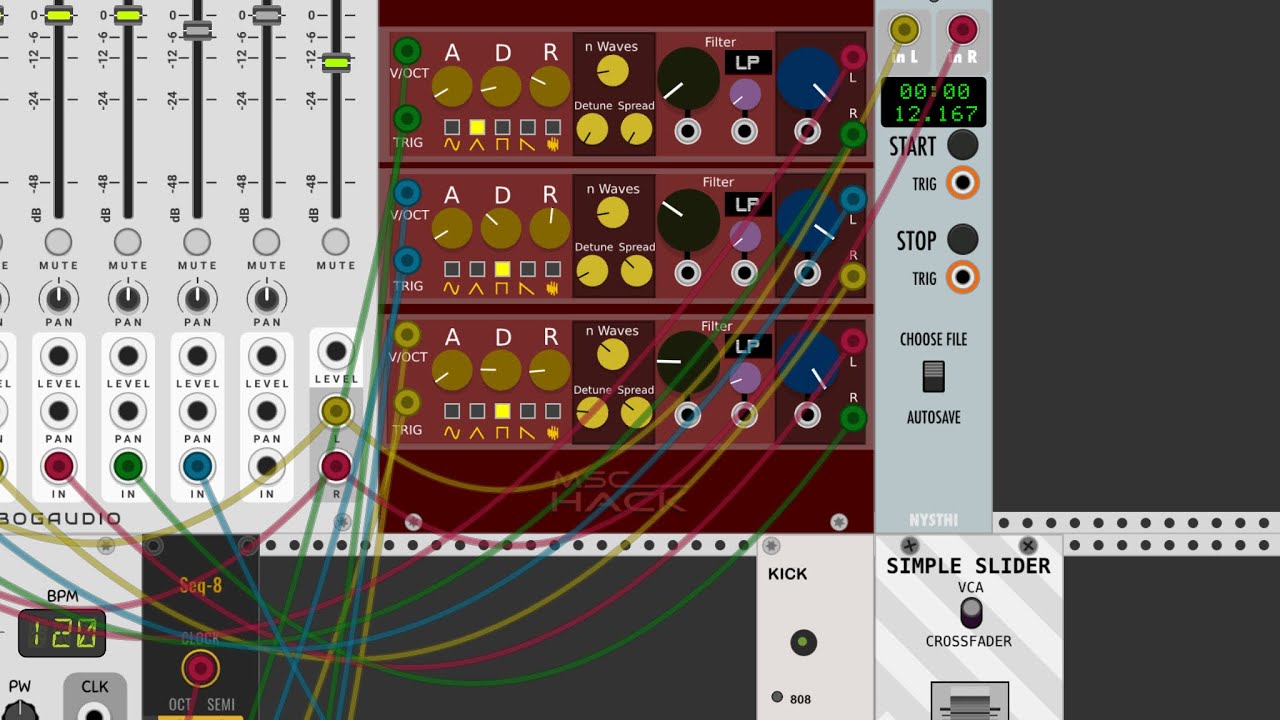The image size is (1280, 720).
Task: Click the mixer master fader handle
Action: 336,62
